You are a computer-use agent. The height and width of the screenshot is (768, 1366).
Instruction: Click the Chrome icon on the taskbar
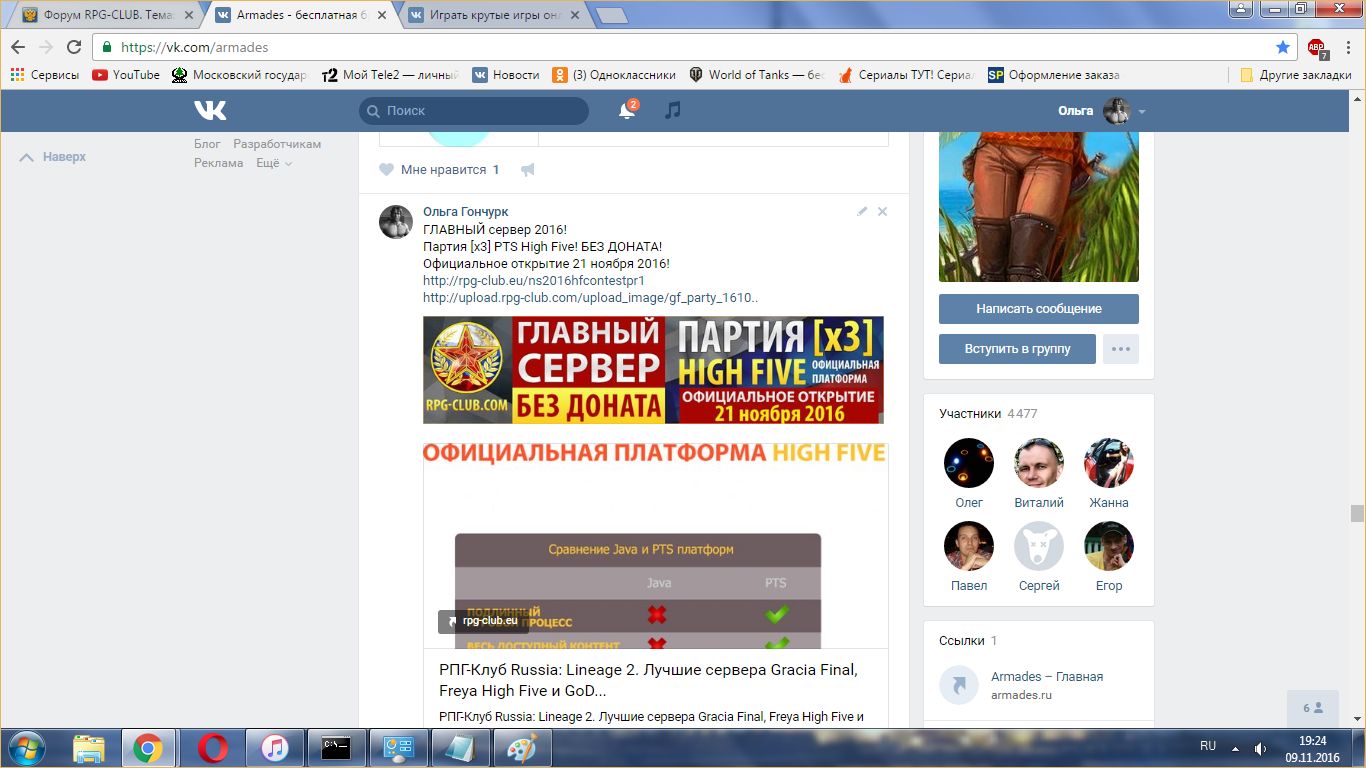(148, 748)
